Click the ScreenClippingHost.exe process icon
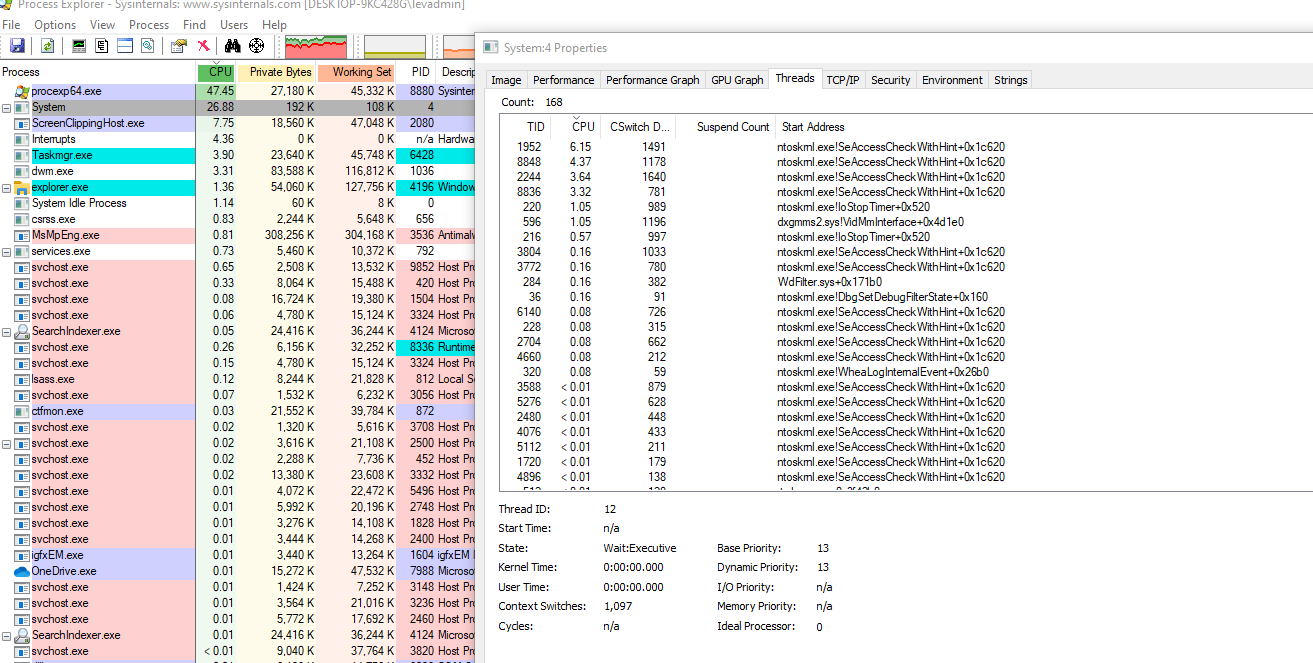The height and width of the screenshot is (663, 1313). (x=22, y=123)
